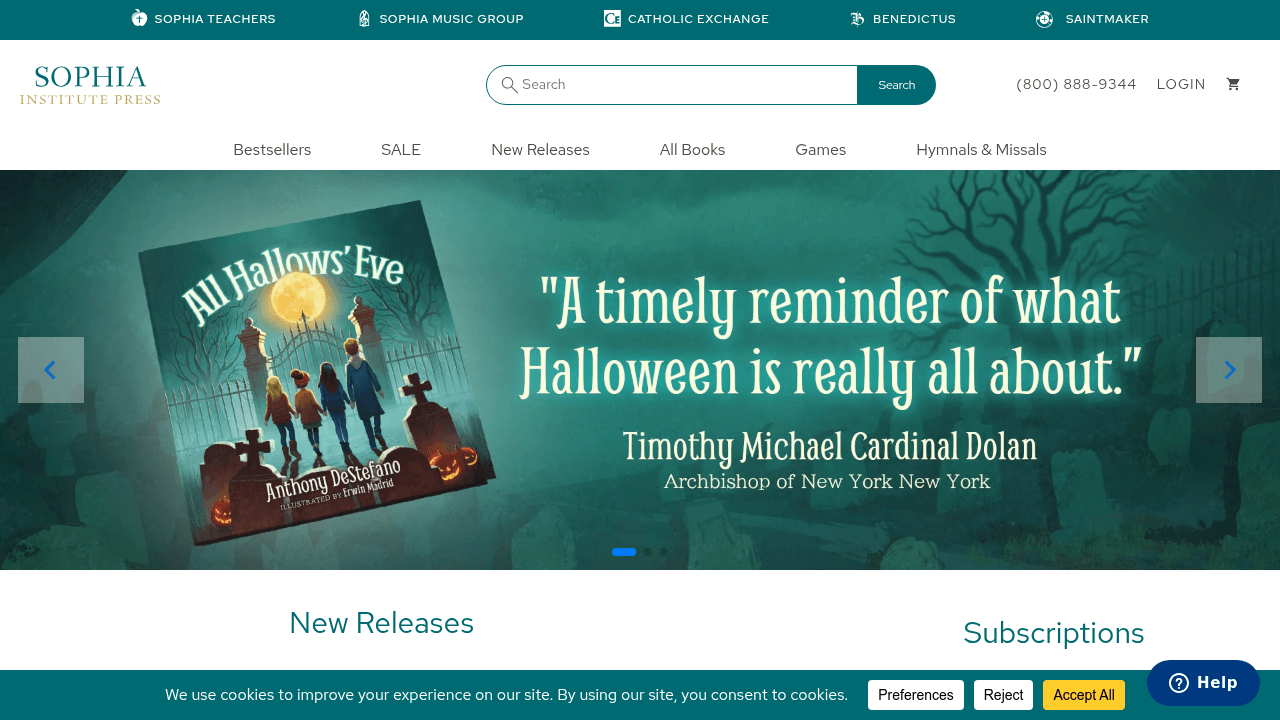Viewport: 1280px width, 720px height.
Task: Click the SaintMaker logo icon
Action: [x=1044, y=19]
